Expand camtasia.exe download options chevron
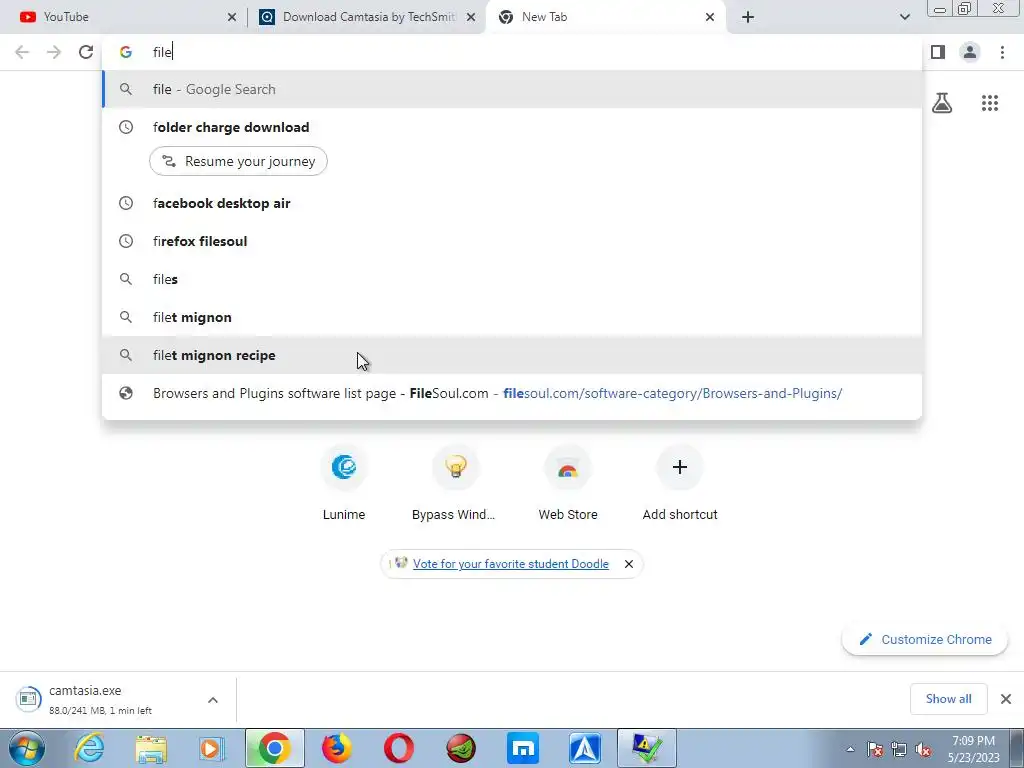The height and width of the screenshot is (768, 1024). [x=213, y=700]
